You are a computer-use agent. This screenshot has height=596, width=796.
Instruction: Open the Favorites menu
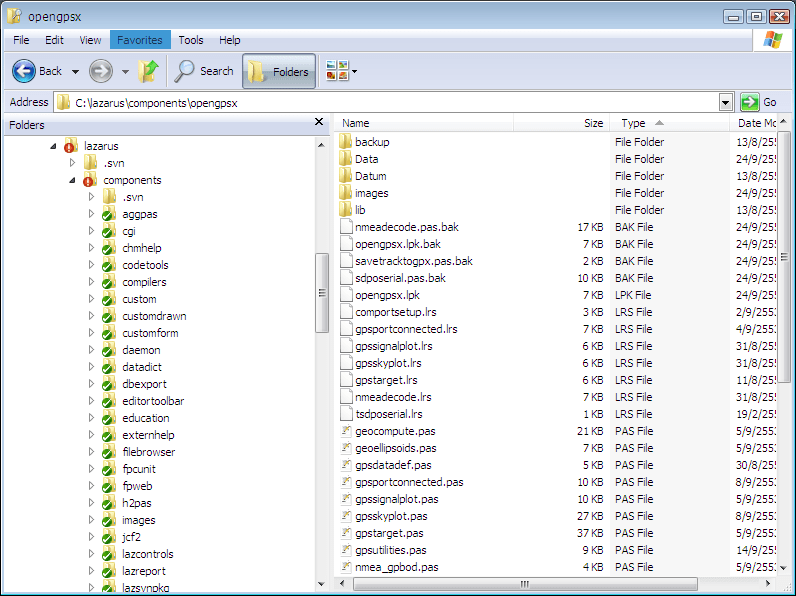(x=140, y=40)
